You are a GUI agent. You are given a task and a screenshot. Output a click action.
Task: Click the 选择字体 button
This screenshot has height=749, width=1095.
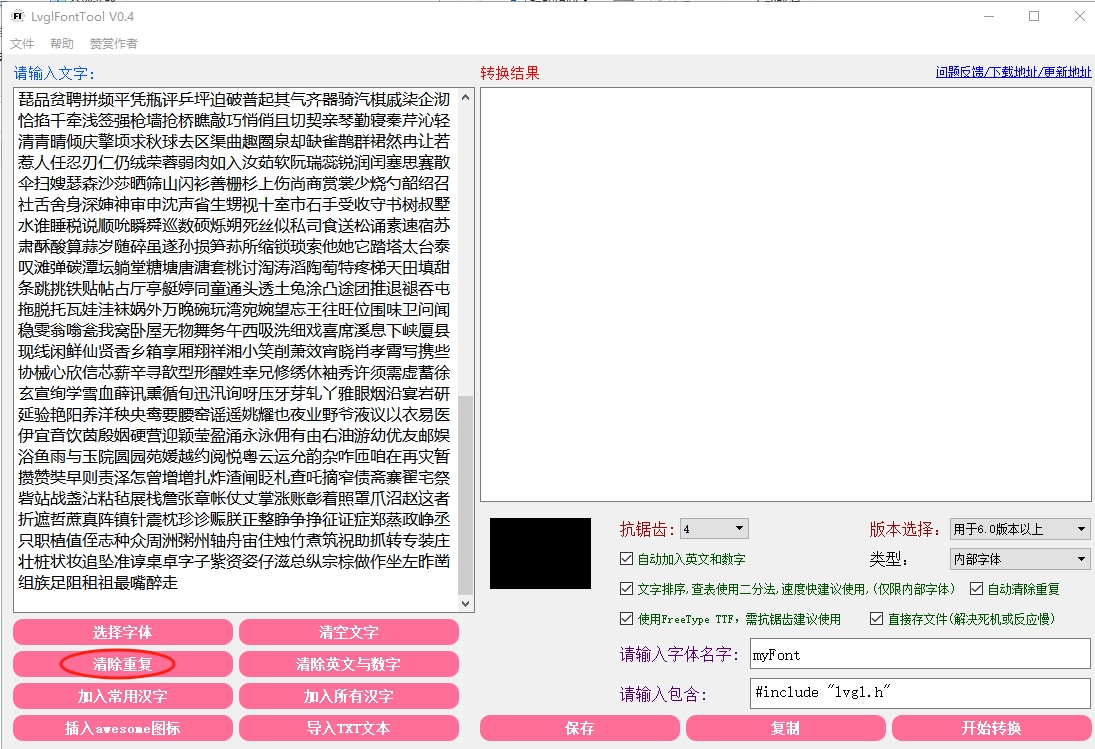click(123, 632)
